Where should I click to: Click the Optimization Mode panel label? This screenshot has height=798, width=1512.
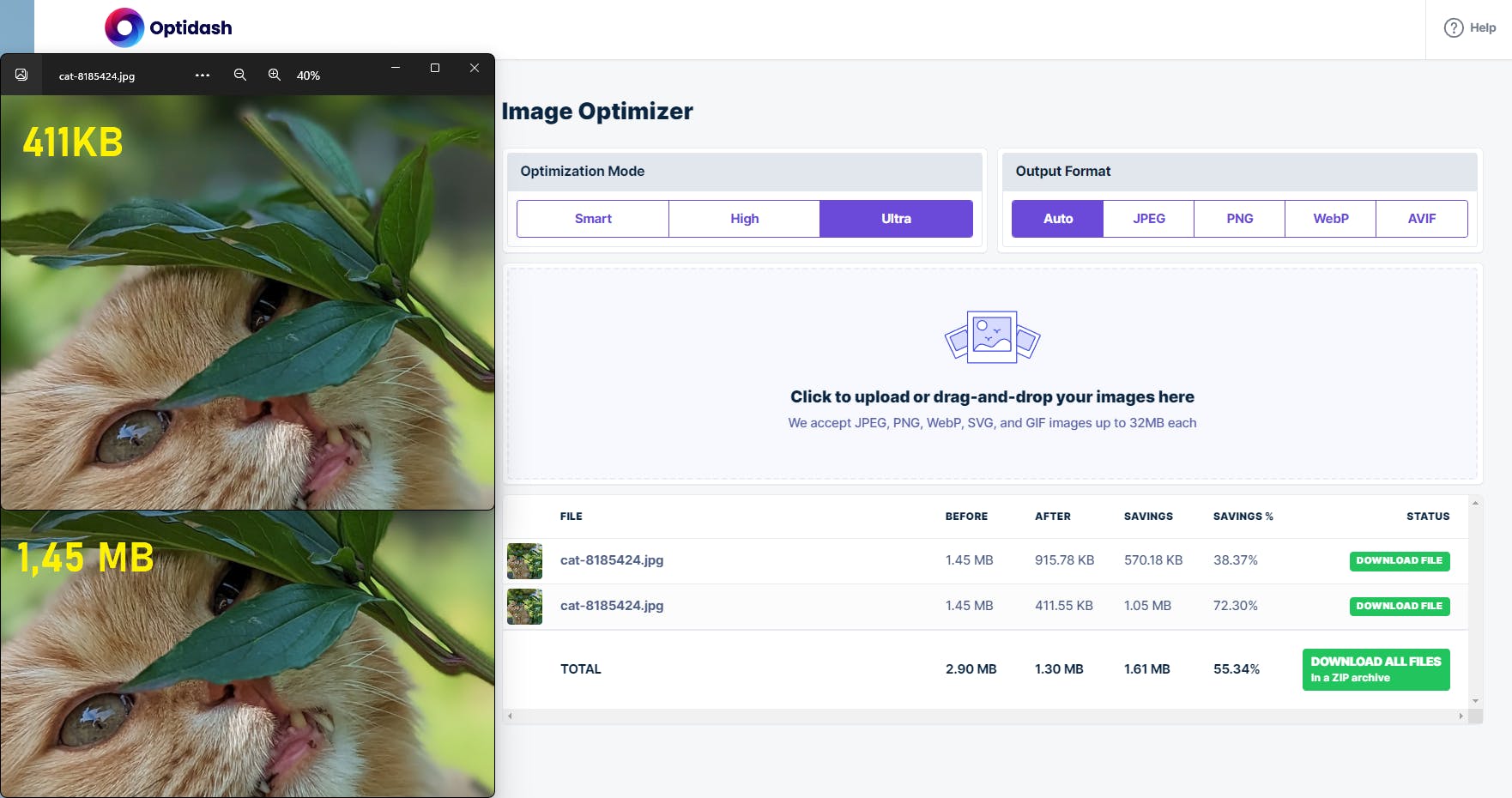tap(583, 172)
